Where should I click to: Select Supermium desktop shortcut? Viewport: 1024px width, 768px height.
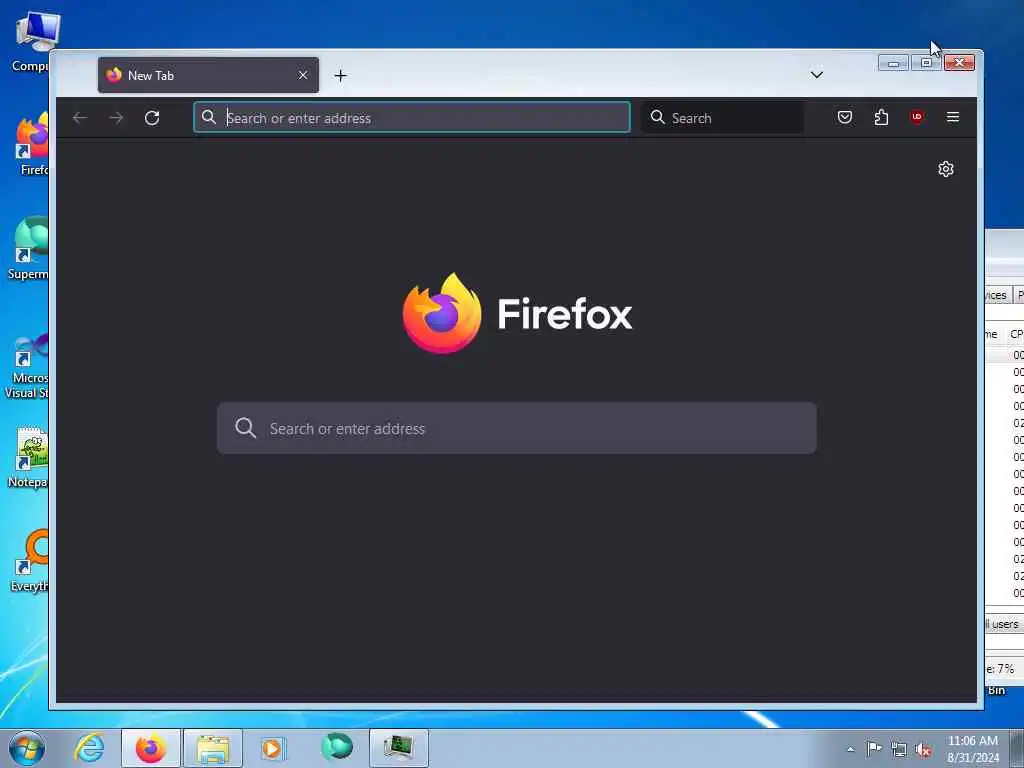28,248
